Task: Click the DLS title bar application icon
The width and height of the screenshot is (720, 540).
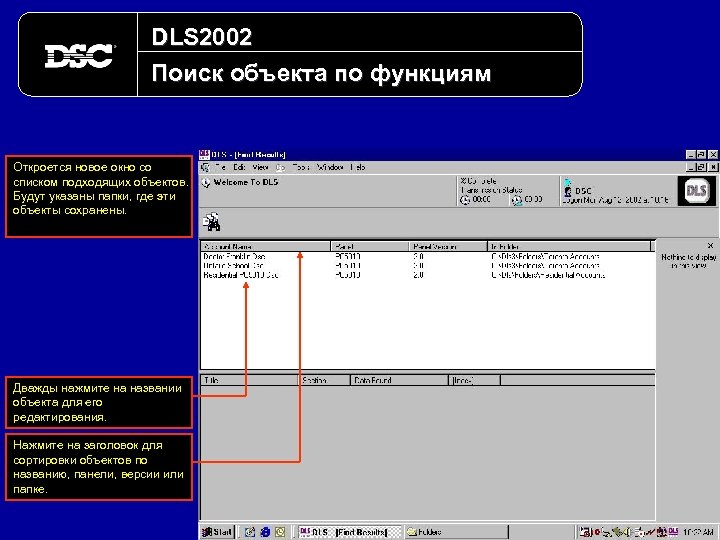Action: pyautogui.click(x=204, y=154)
